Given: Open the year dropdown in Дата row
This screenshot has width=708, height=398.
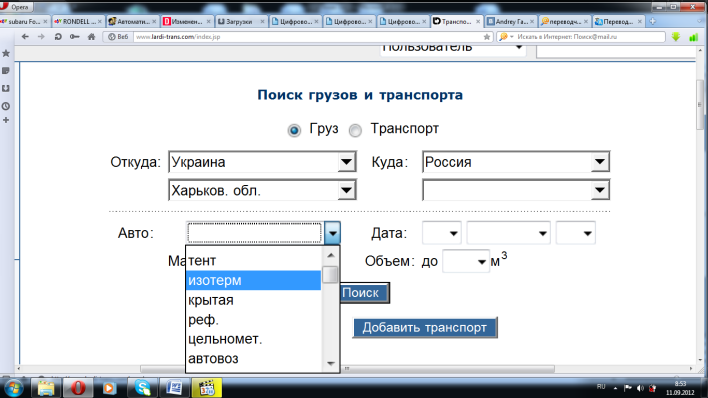Looking at the screenshot, I should (x=576, y=233).
